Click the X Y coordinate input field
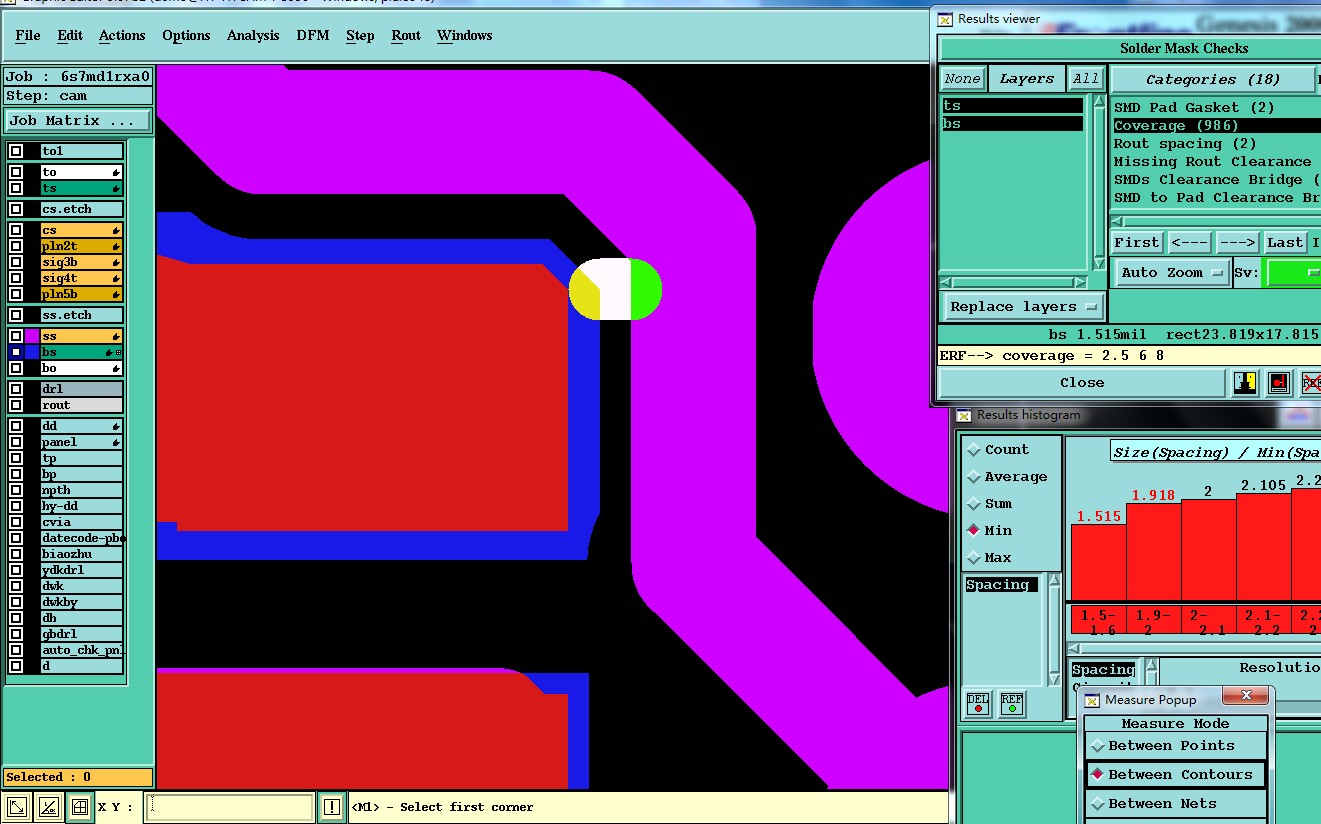1321x824 pixels. tap(229, 807)
